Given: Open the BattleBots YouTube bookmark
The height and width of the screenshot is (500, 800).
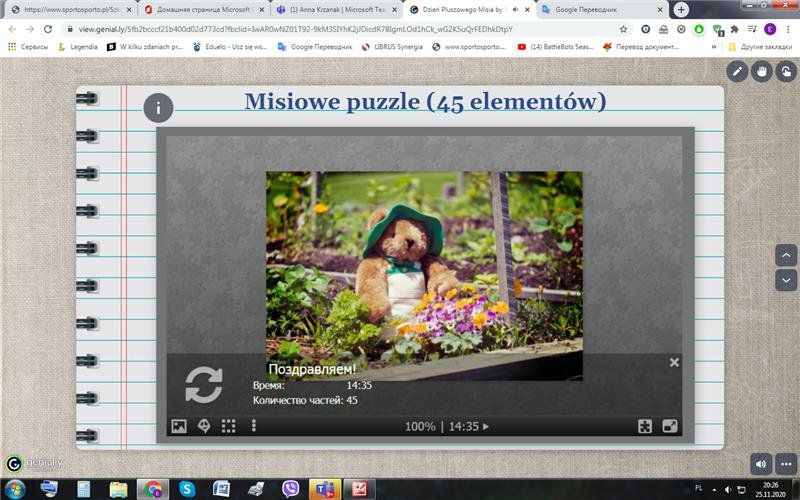Looking at the screenshot, I should tap(555, 46).
